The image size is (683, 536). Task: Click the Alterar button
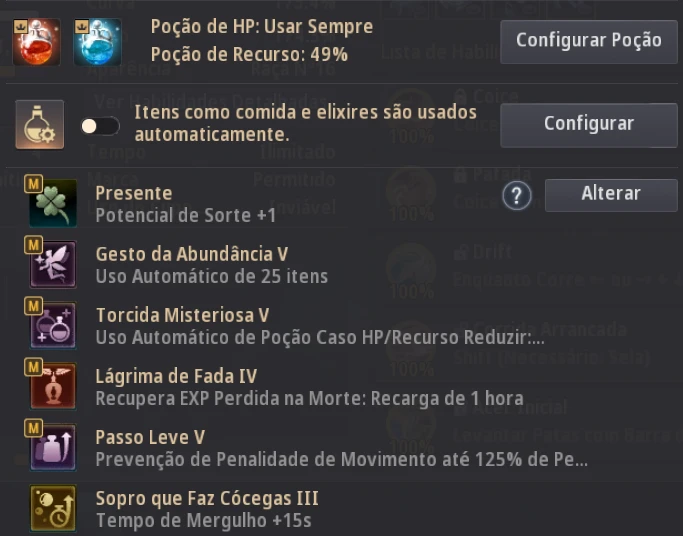611,195
